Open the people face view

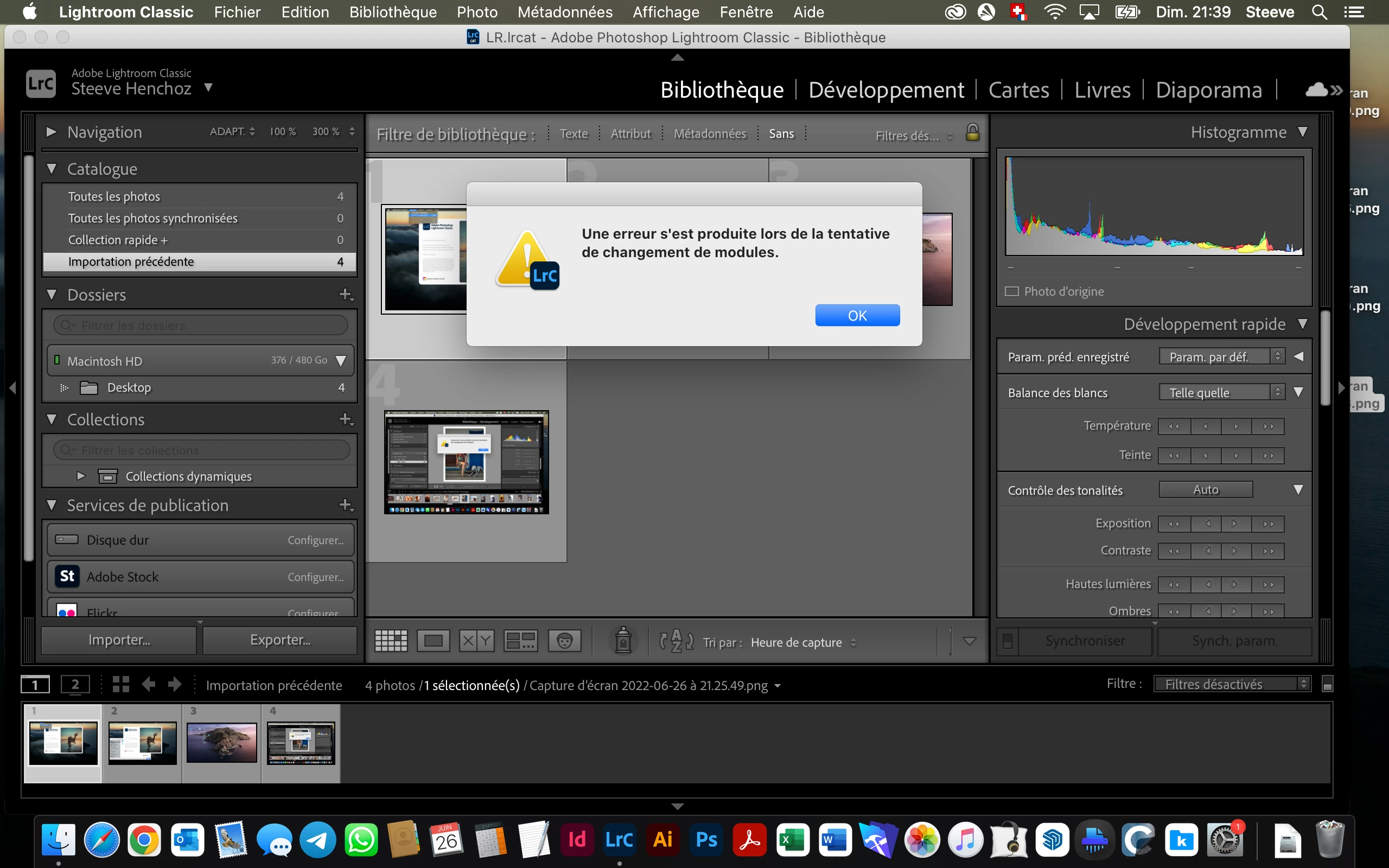(564, 641)
